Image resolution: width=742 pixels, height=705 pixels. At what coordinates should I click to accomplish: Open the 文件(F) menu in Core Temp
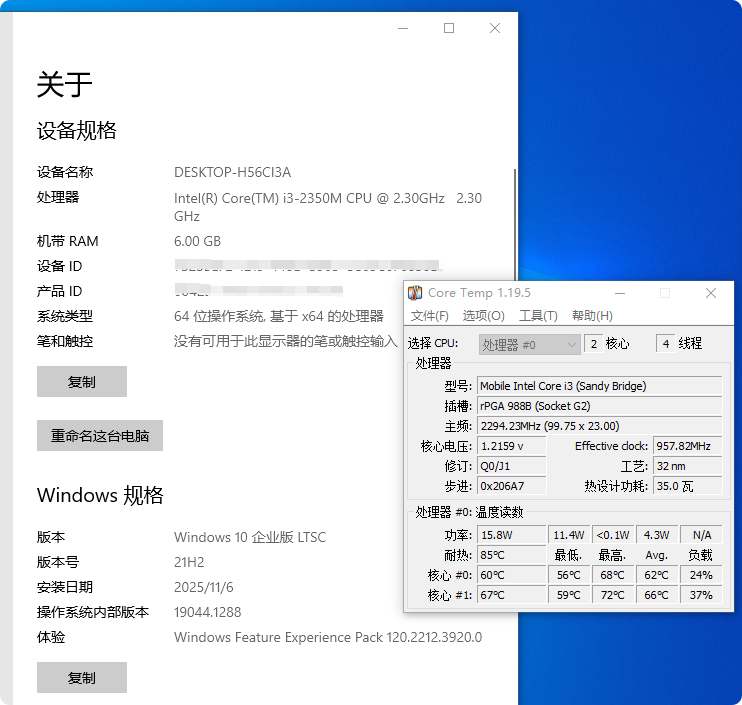[429, 316]
